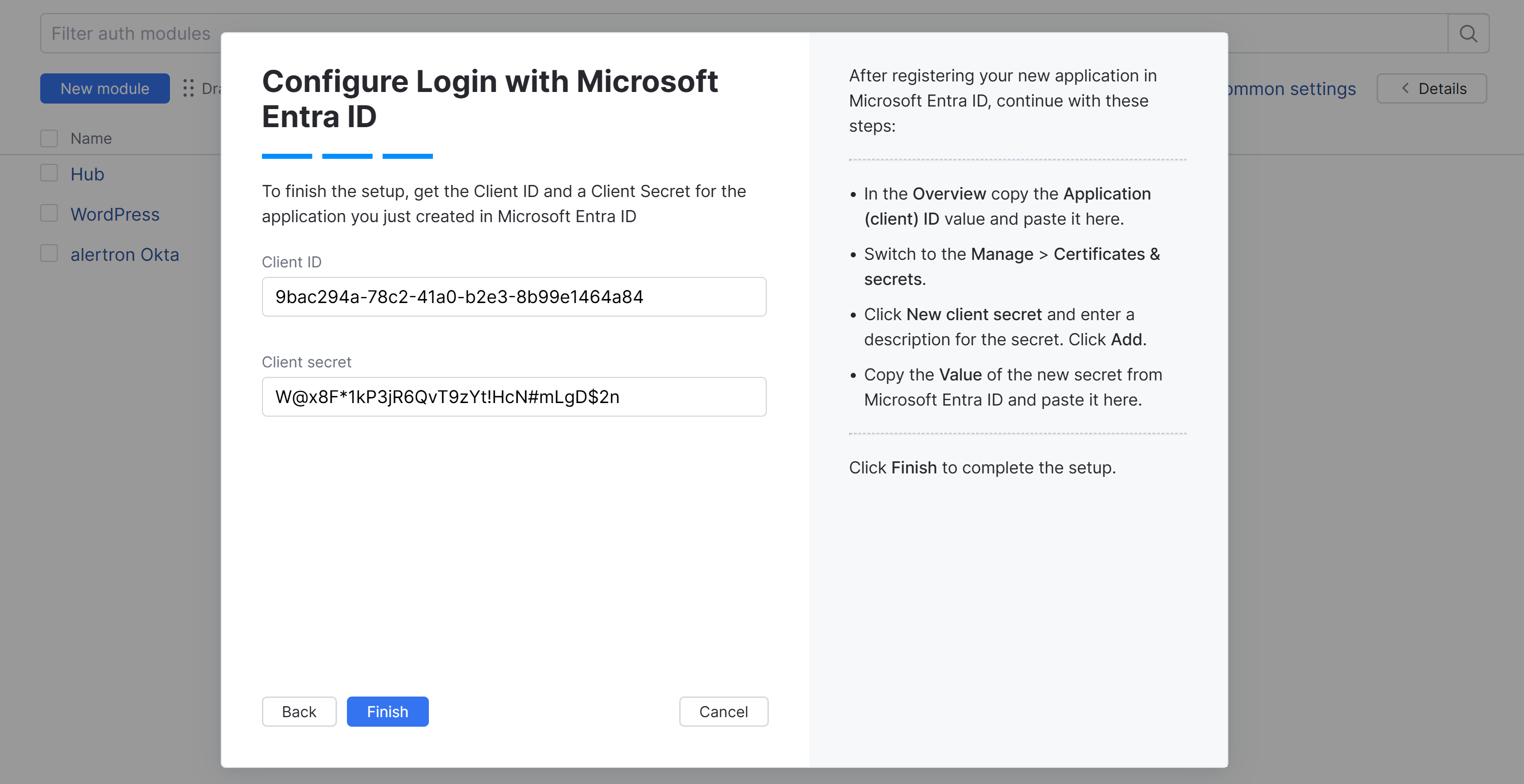1524x784 pixels.
Task: Open the Hub auth module link
Action: coord(87,174)
